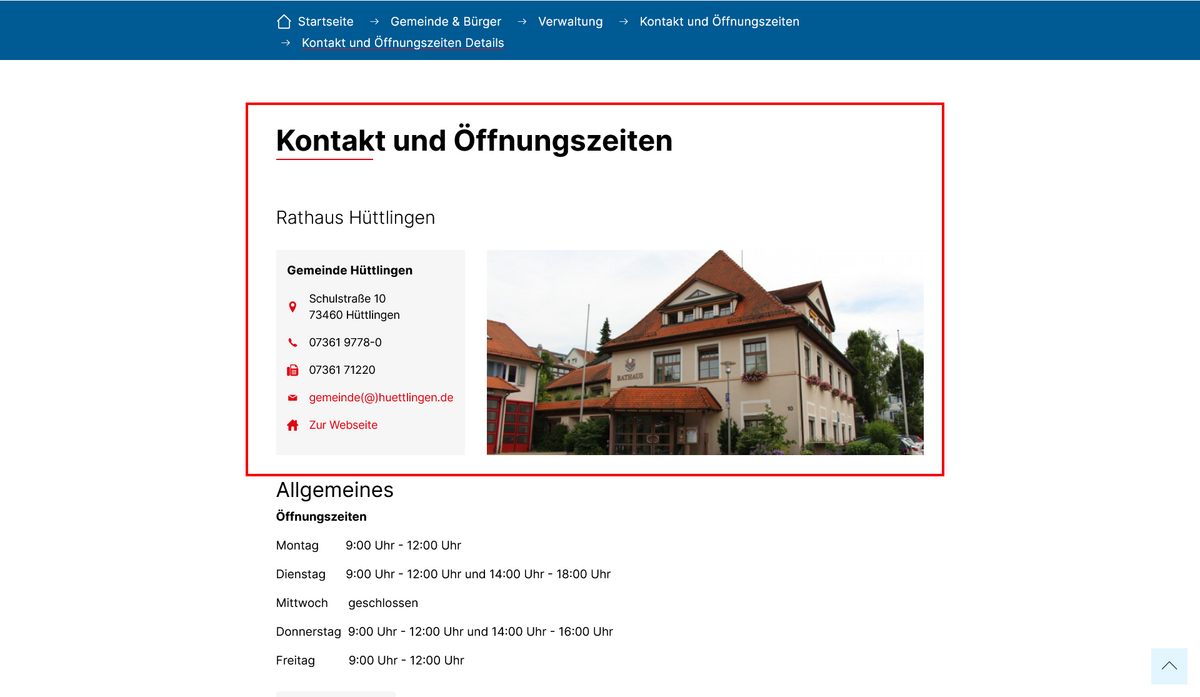Click 'Kontakt und Öffnungszeiten Details' breadcrumb

[x=403, y=43]
